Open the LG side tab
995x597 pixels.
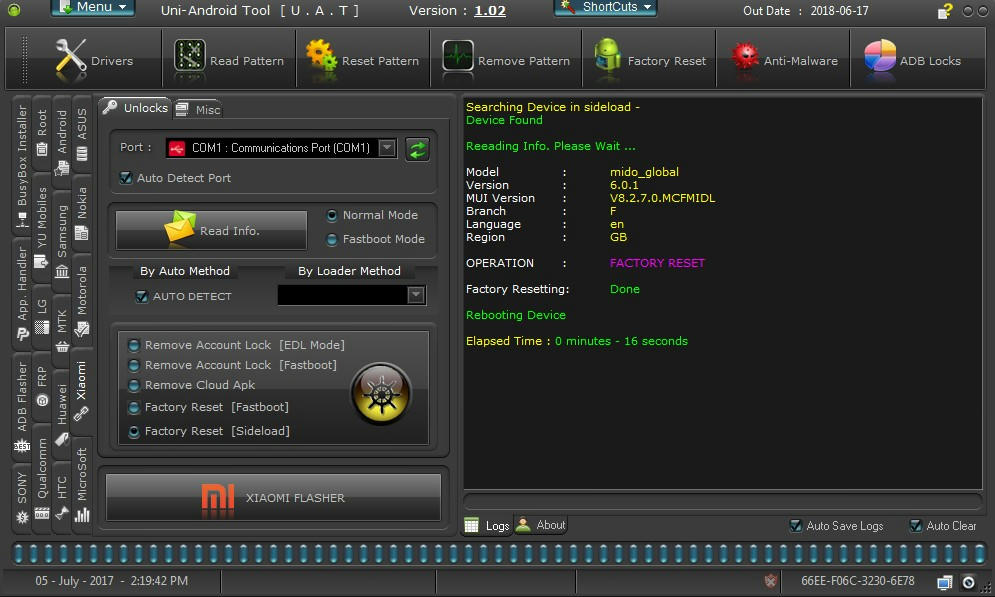click(42, 316)
